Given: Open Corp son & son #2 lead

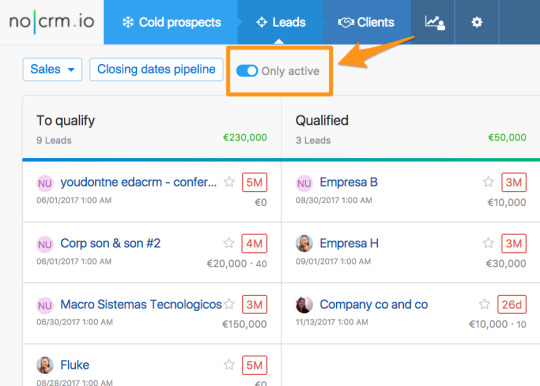Looking at the screenshot, I should (x=110, y=243).
